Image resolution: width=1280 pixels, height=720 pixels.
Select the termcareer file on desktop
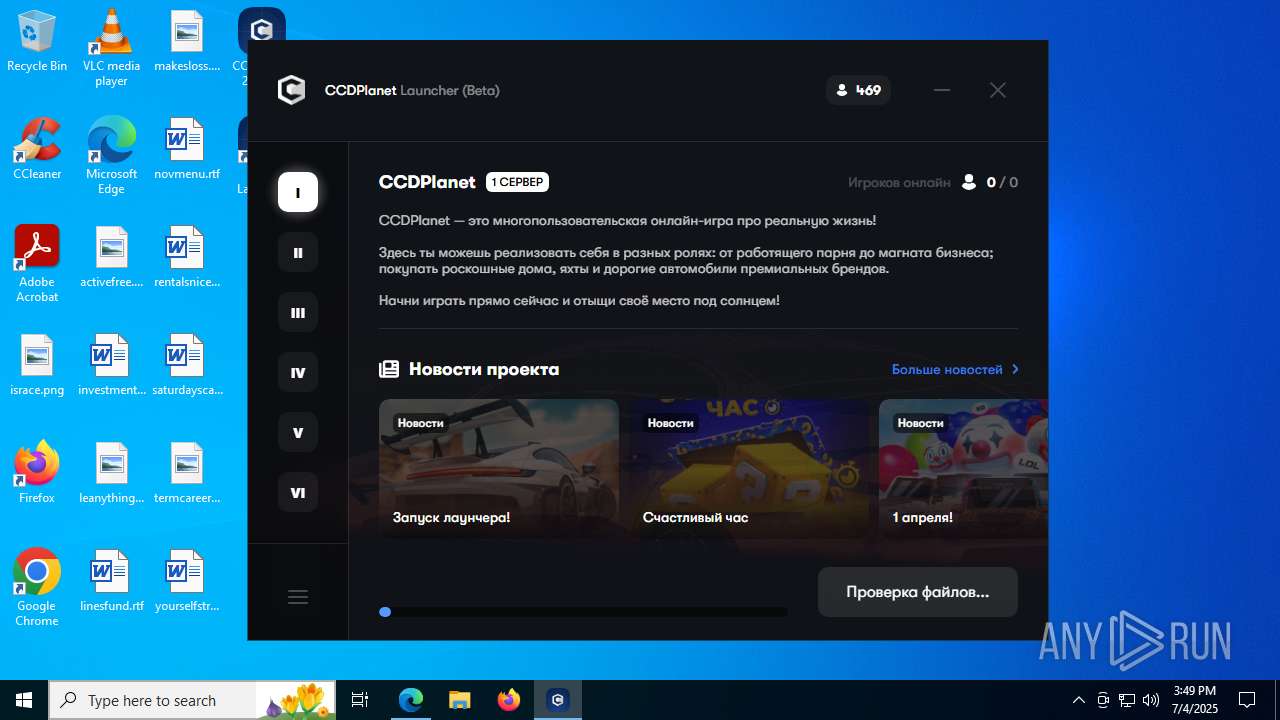(186, 474)
